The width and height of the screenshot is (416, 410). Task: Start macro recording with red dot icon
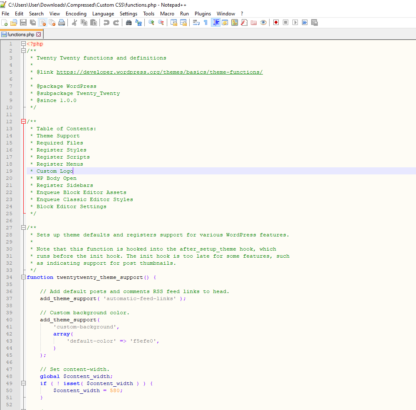point(276,23)
